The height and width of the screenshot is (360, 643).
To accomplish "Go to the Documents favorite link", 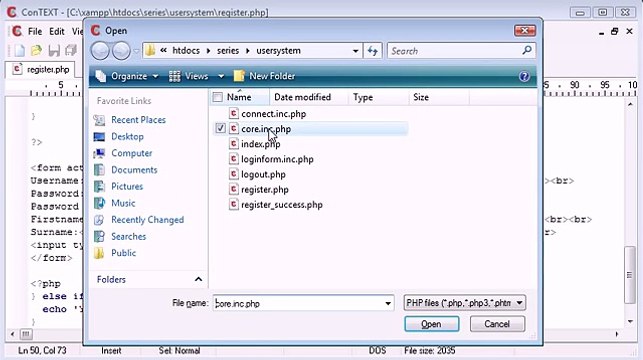I will 134,170.
